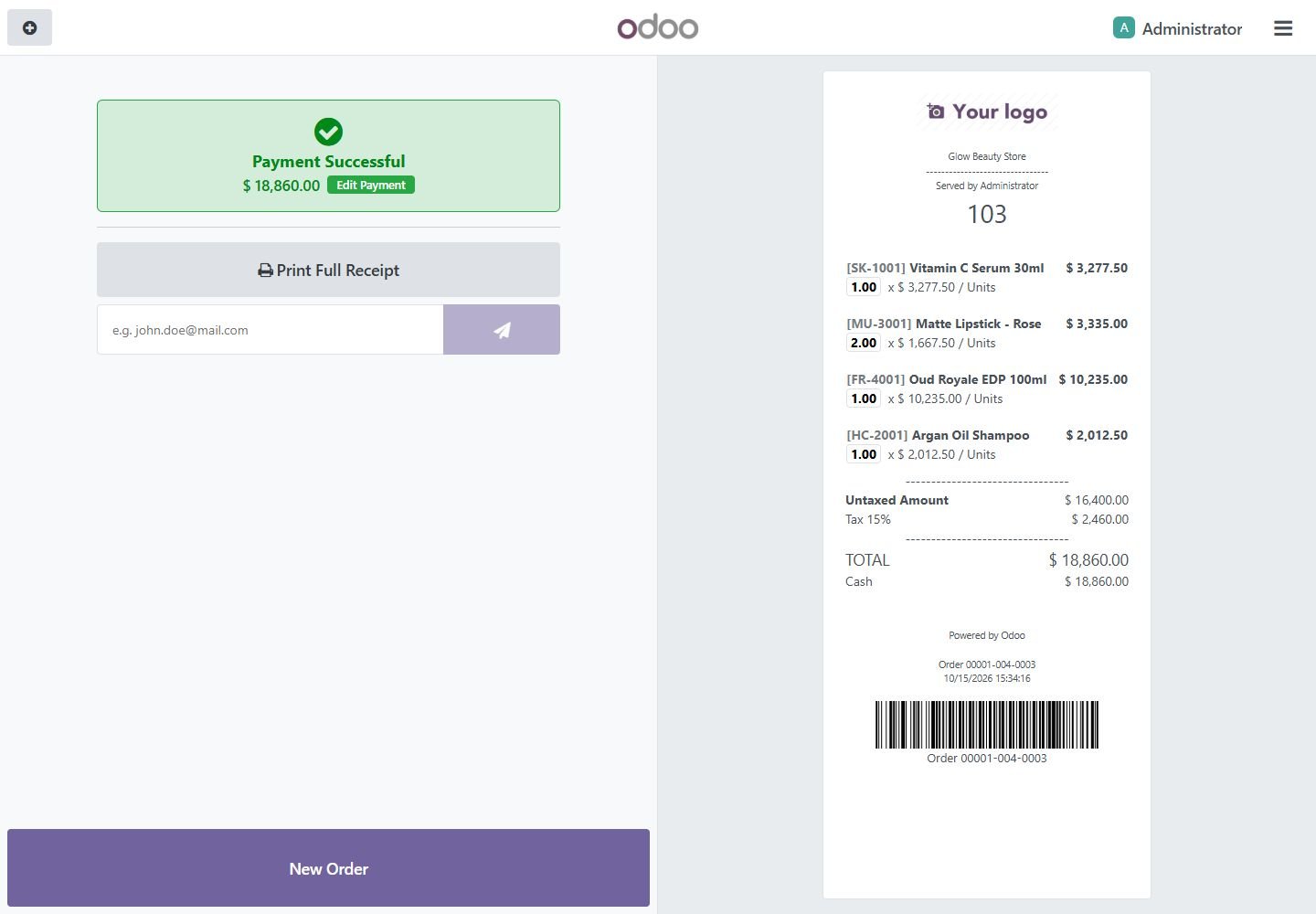Click the green payment success checkmark
Viewport: 1316px width, 914px height.
[328, 132]
